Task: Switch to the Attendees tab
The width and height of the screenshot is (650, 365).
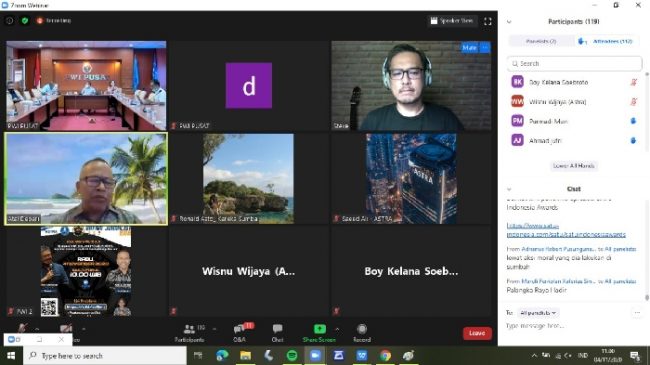Action: (608, 41)
